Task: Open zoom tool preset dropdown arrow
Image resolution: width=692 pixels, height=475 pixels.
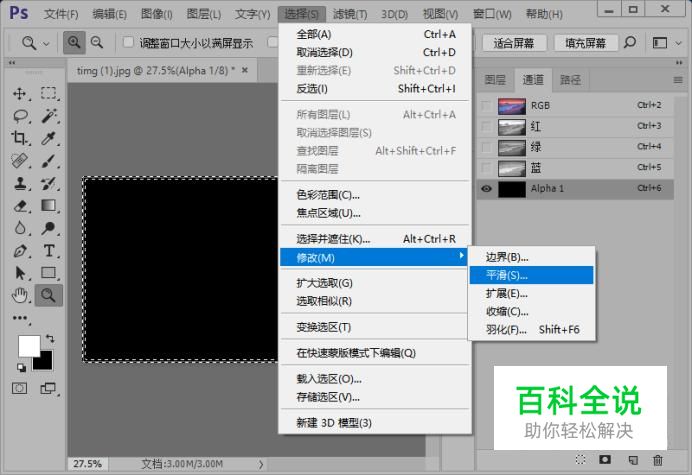Action: [x=46, y=44]
